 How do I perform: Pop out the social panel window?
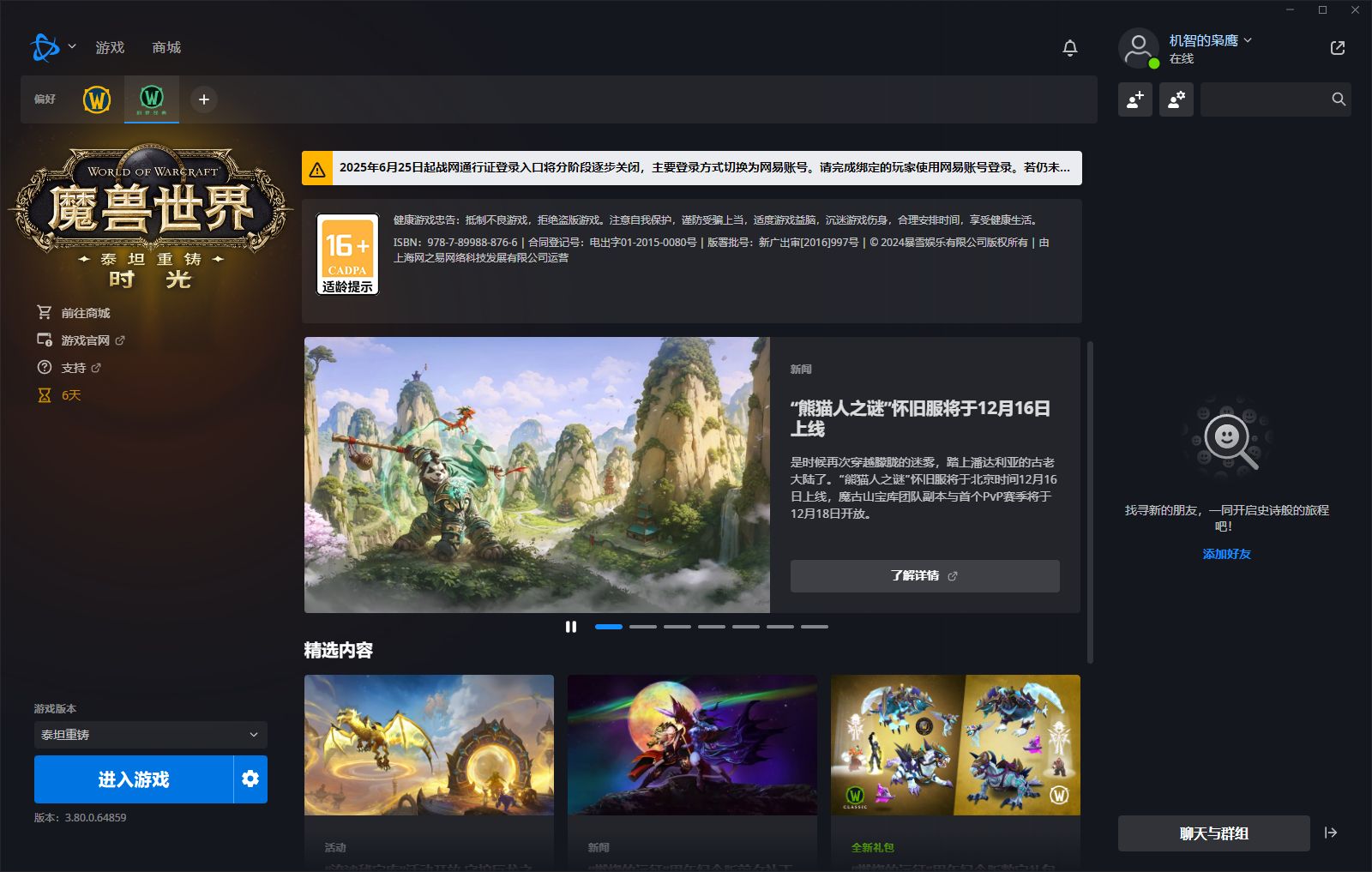pos(1338,48)
